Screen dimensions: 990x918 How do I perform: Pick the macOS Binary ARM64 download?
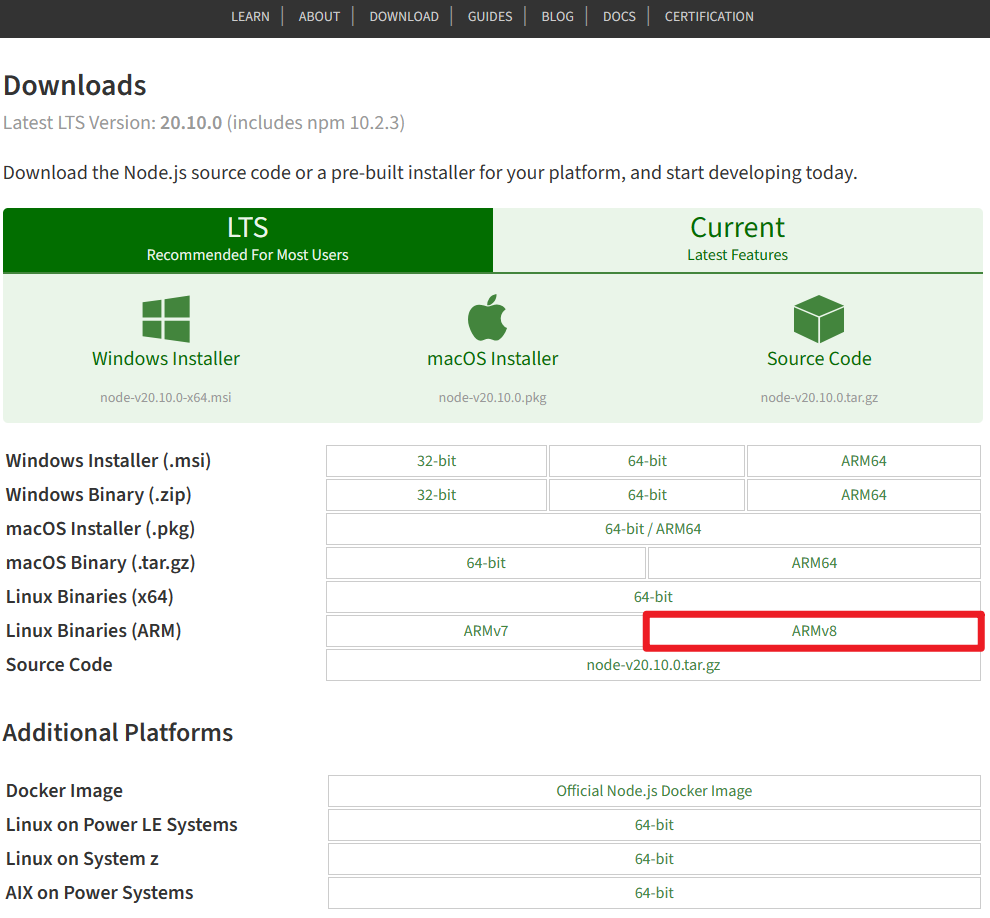click(x=814, y=563)
